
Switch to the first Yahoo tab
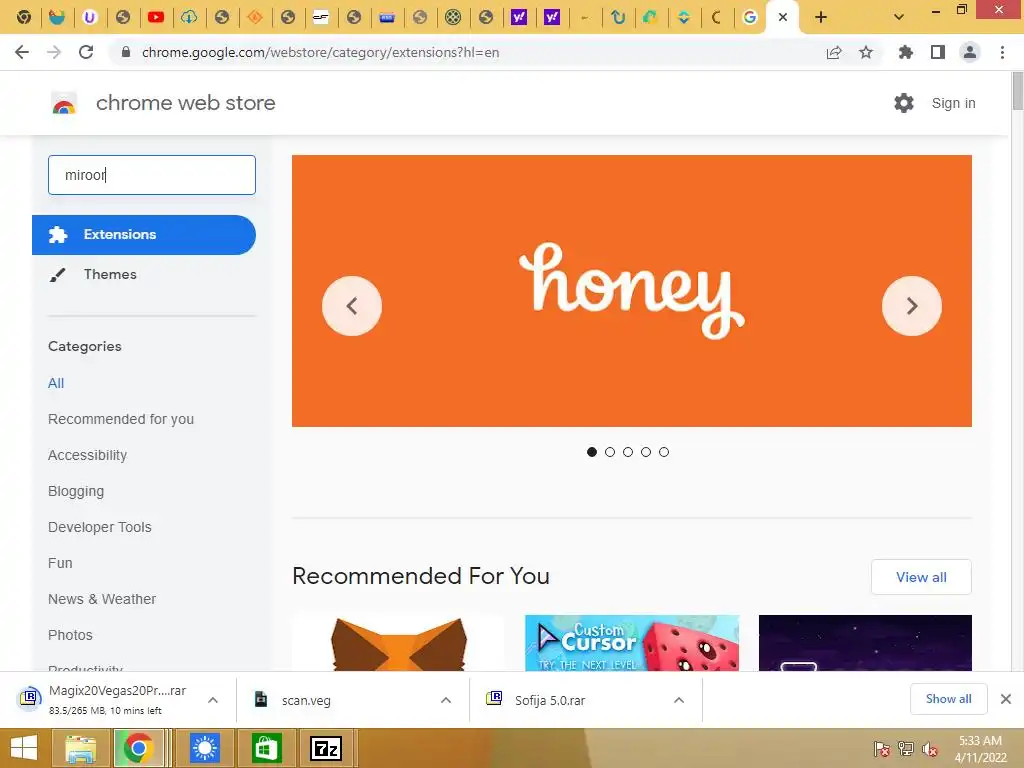[519, 17]
